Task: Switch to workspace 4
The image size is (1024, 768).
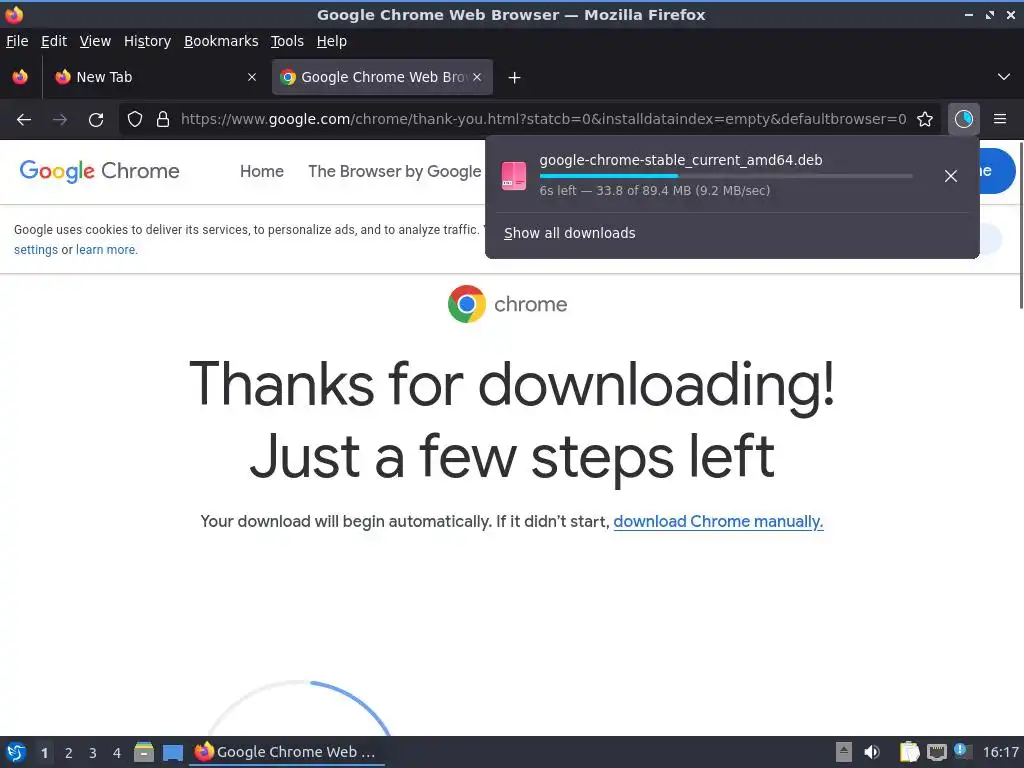Action: 117,752
